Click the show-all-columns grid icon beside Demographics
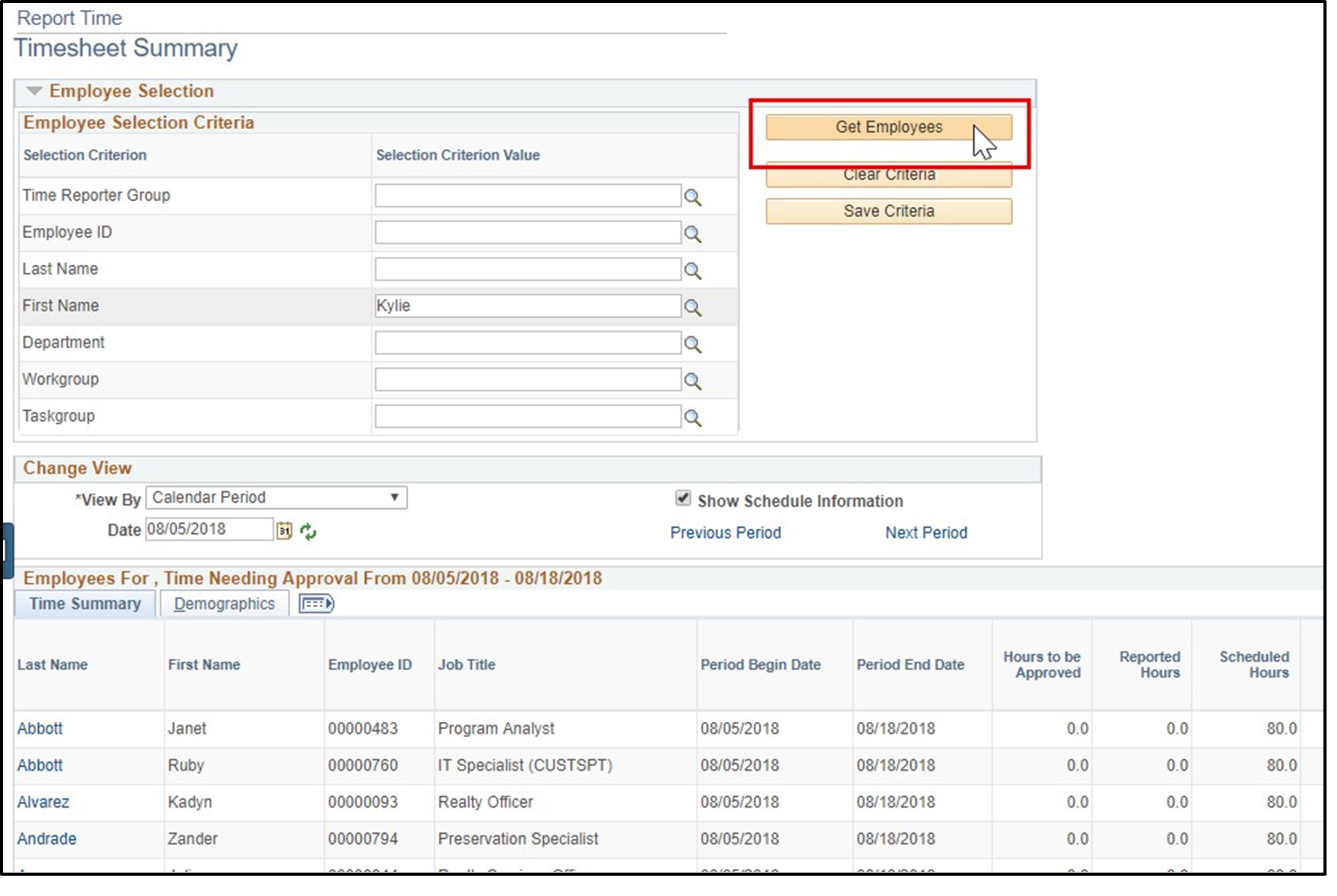The height and width of the screenshot is (896, 1337). click(x=316, y=604)
